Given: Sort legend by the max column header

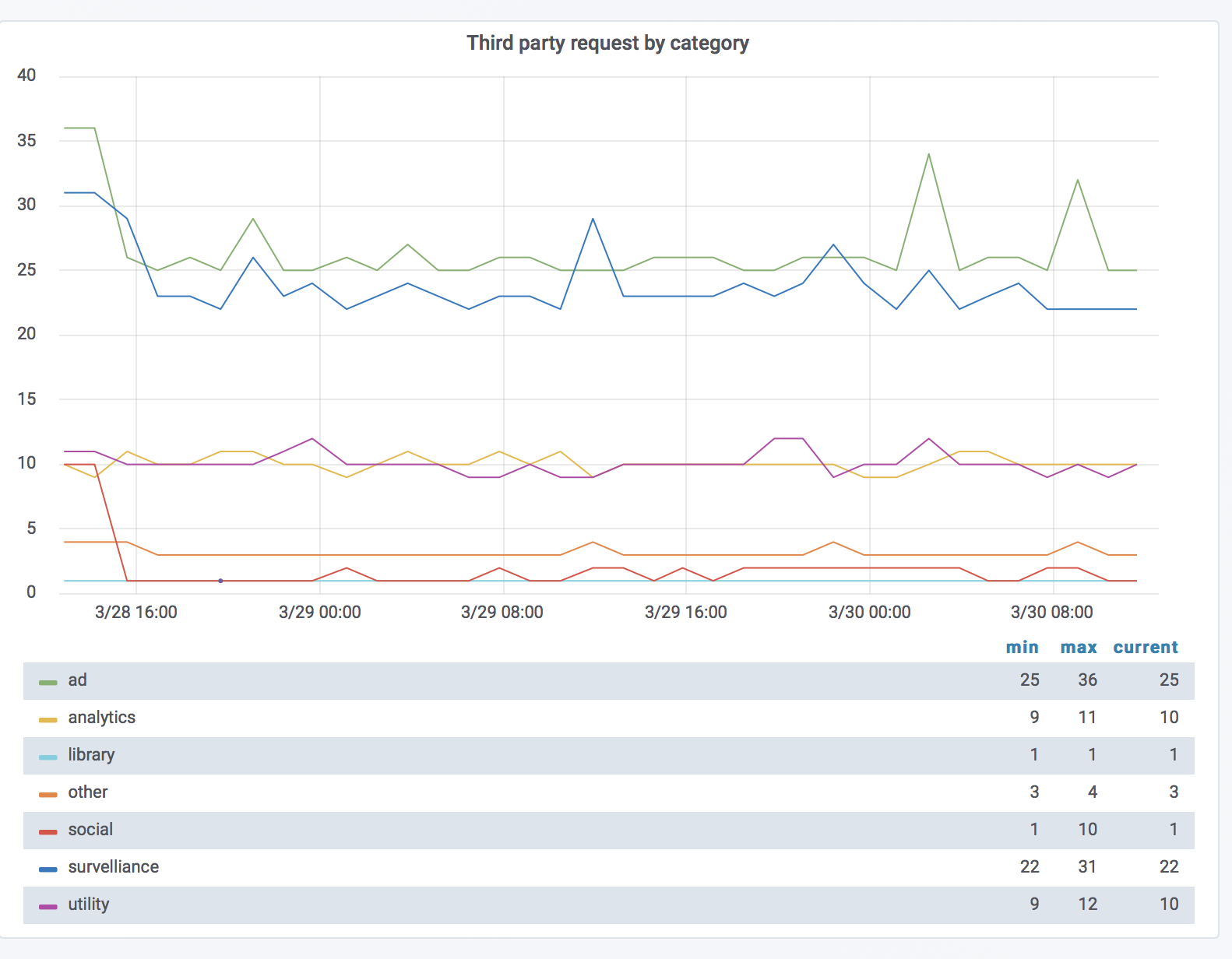Looking at the screenshot, I should coord(1079,648).
